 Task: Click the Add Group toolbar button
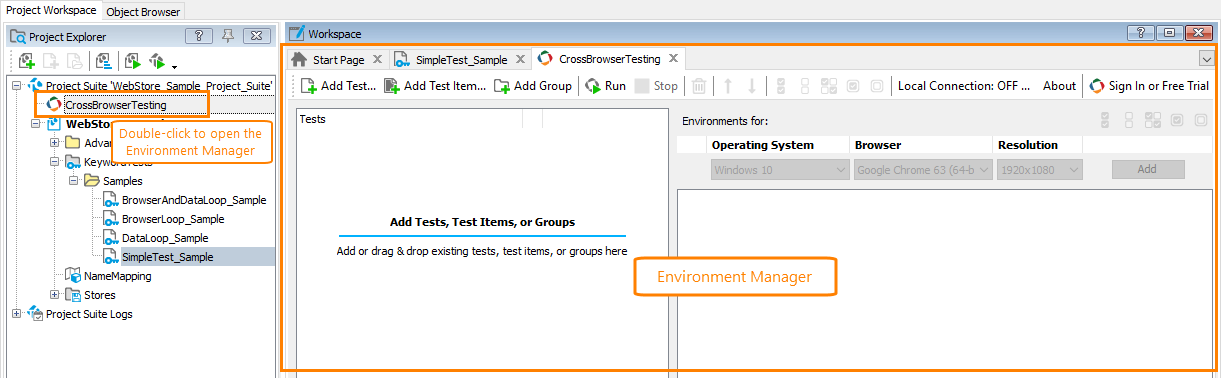tap(532, 86)
